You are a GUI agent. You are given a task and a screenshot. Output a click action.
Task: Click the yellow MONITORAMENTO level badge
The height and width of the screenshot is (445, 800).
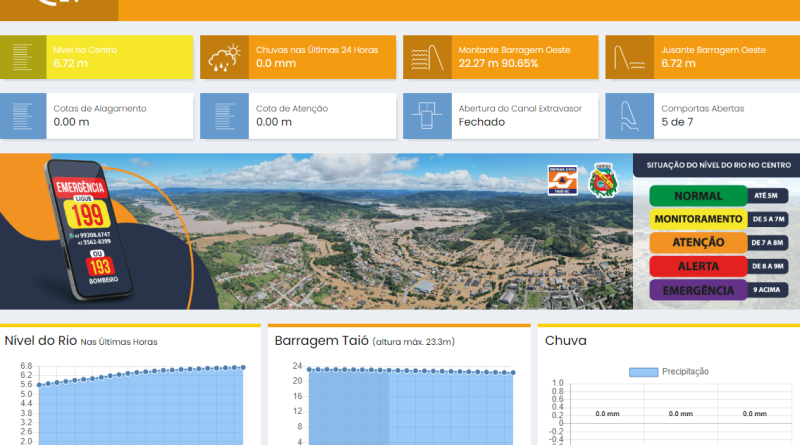(x=698, y=219)
